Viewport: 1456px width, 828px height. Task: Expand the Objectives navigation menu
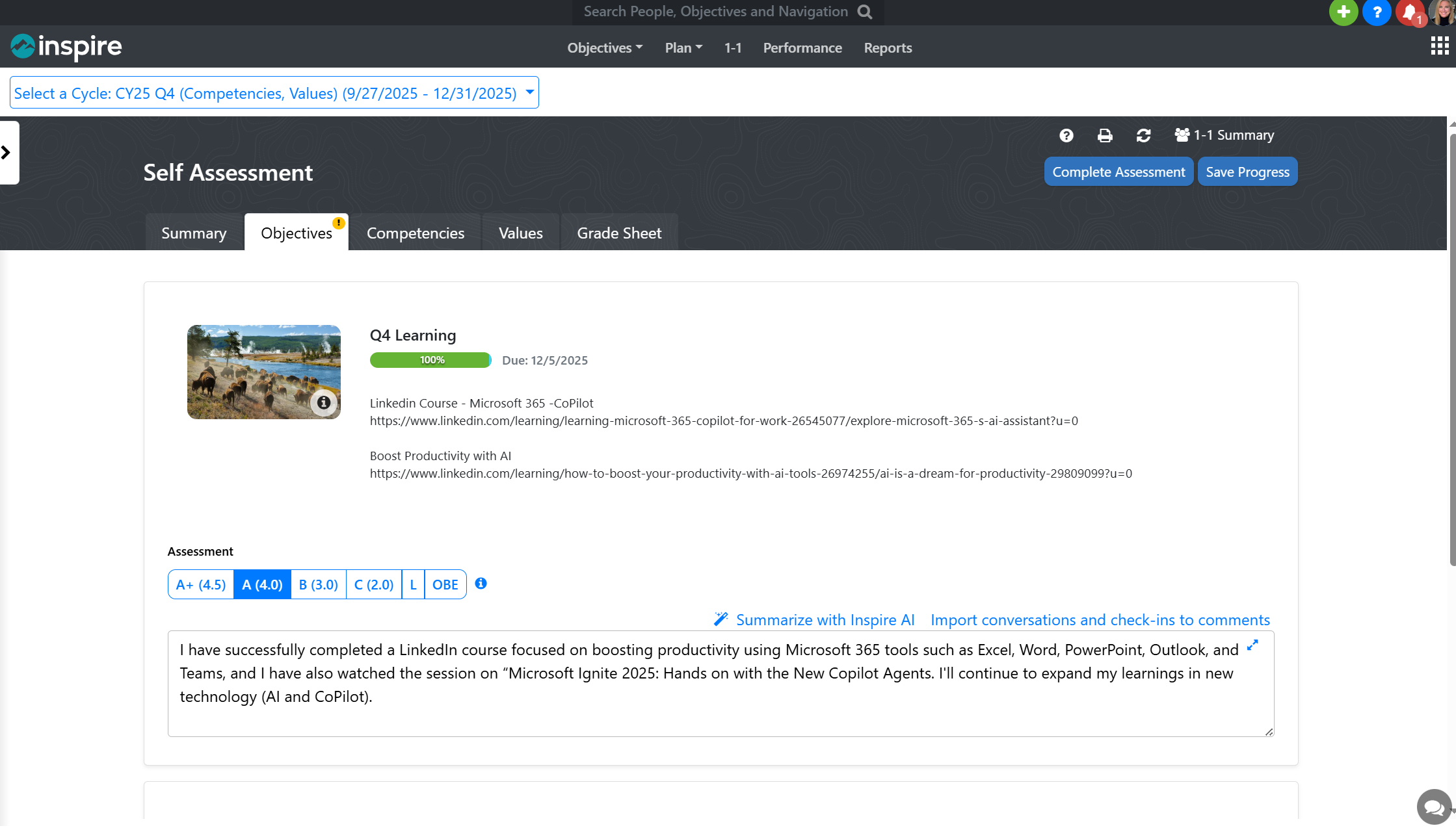point(604,47)
